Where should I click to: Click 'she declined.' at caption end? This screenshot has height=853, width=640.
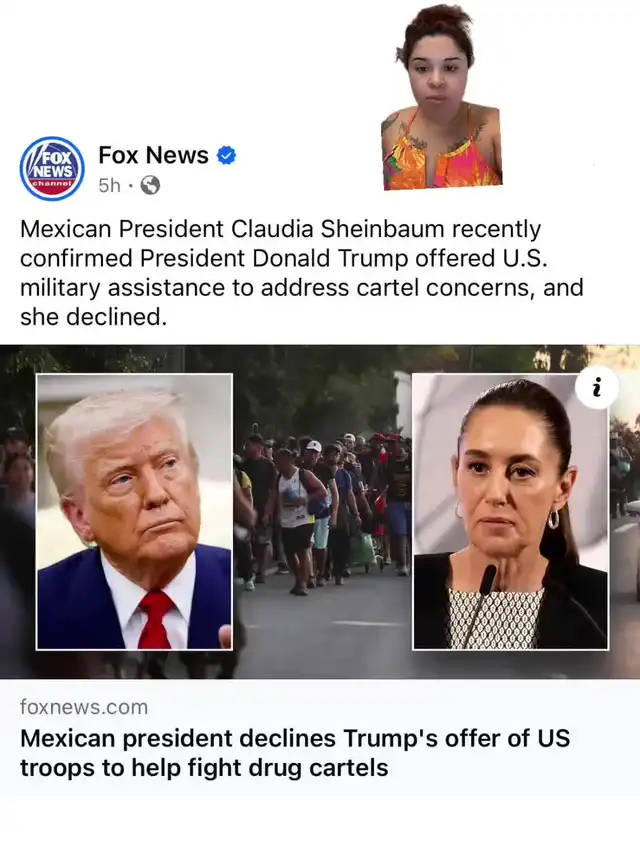coord(93,317)
